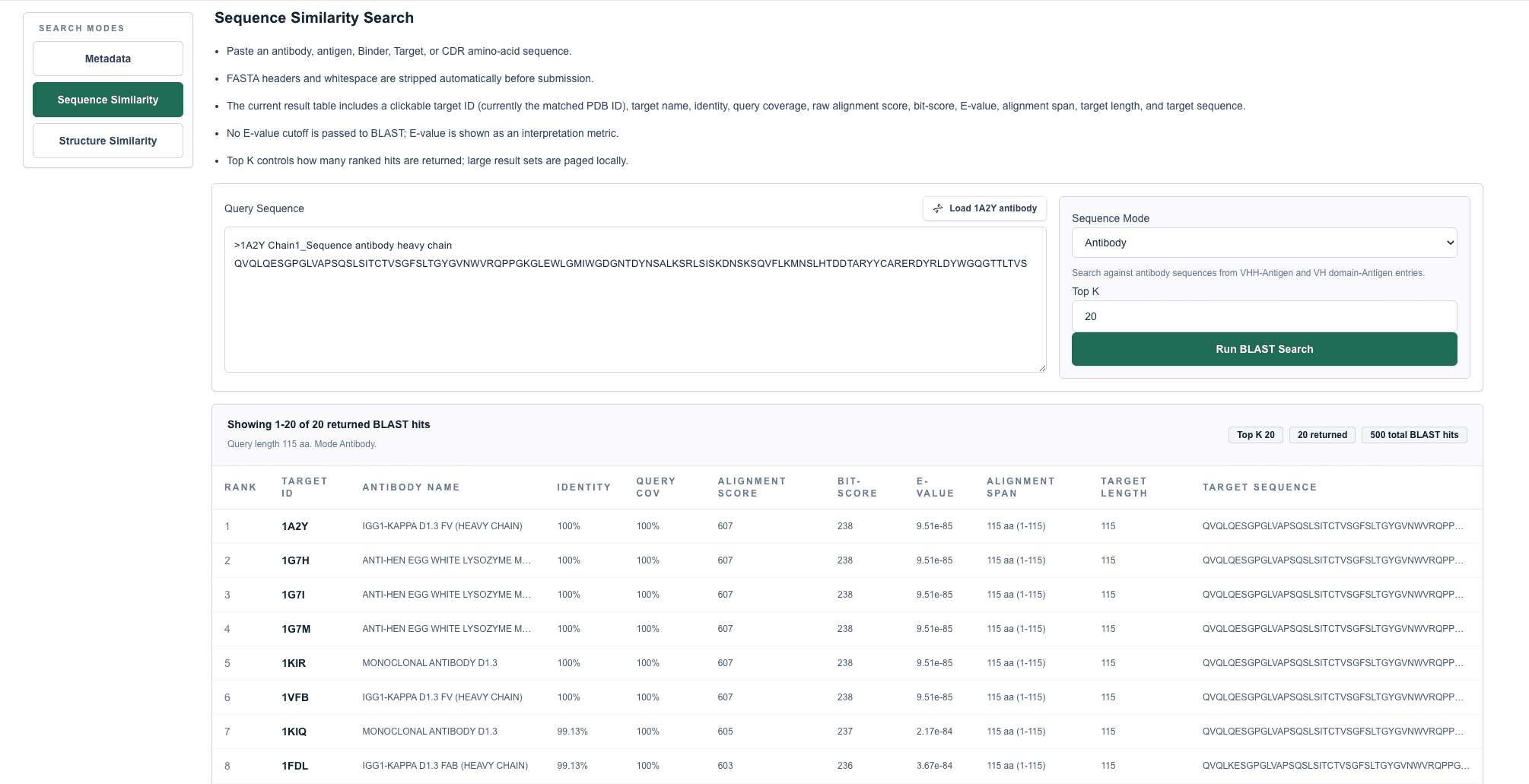Click the Top K 20 badge
This screenshot has width=1529, height=784.
[x=1256, y=435]
